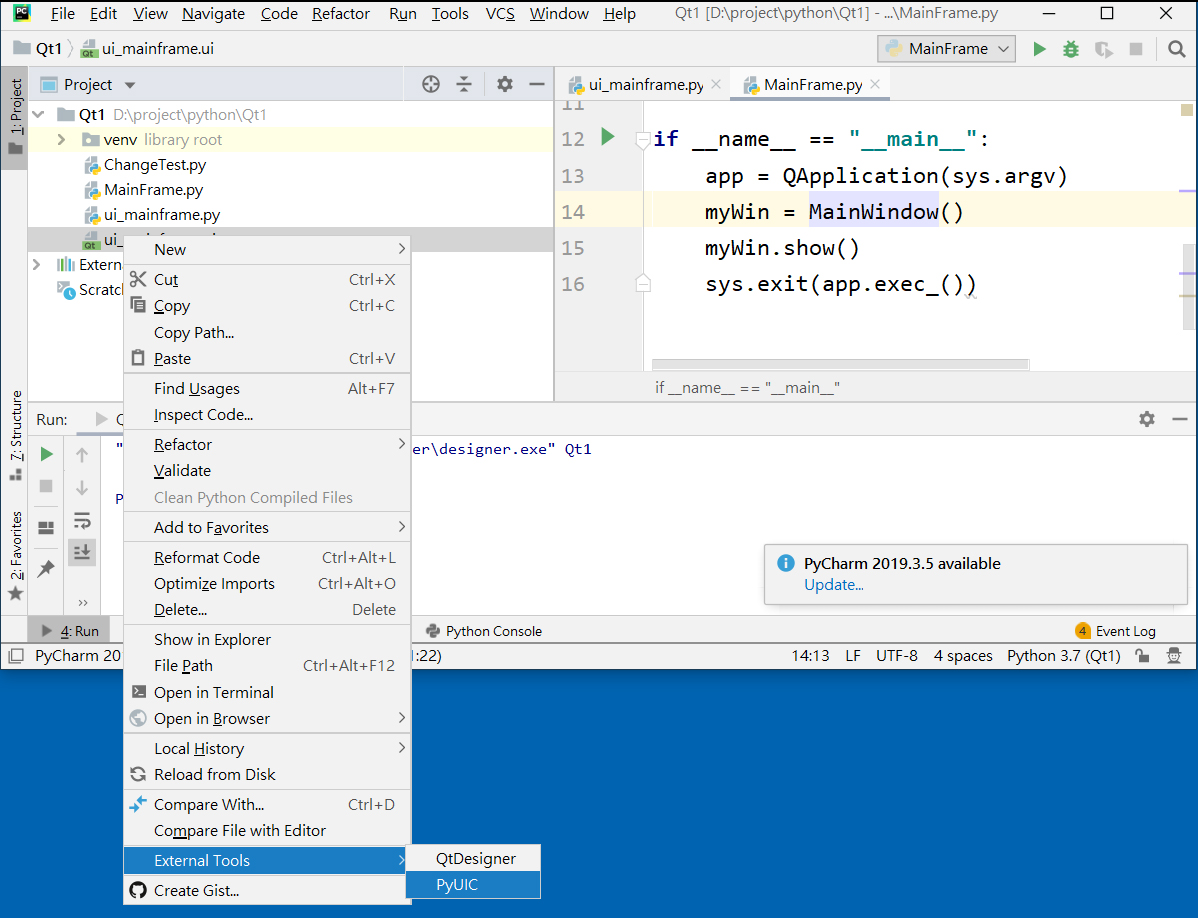Choose Open in Terminal menu item
This screenshot has width=1198, height=918.
click(x=267, y=693)
